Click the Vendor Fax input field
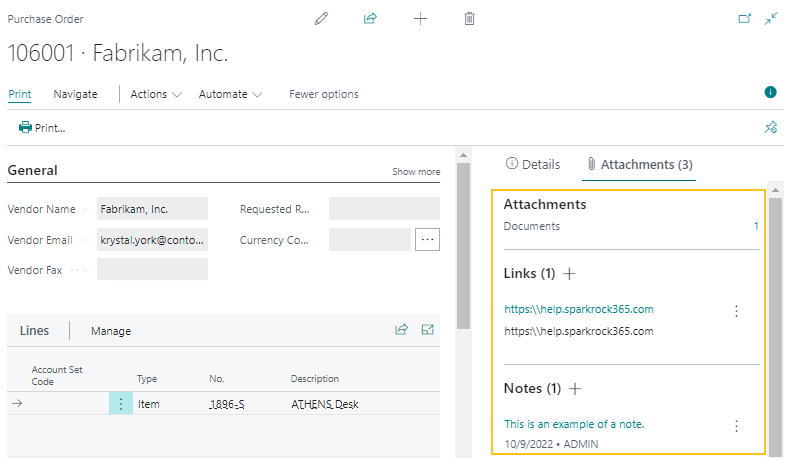 (x=152, y=270)
